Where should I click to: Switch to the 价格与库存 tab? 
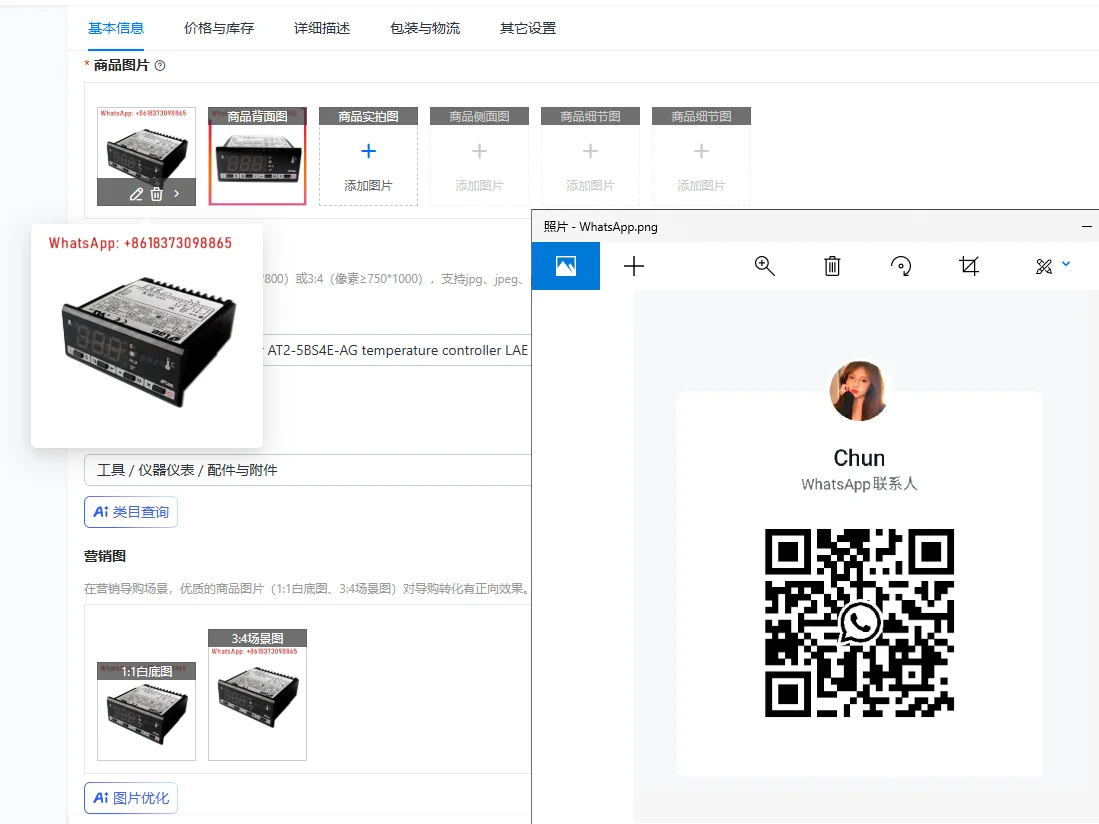[x=219, y=28]
